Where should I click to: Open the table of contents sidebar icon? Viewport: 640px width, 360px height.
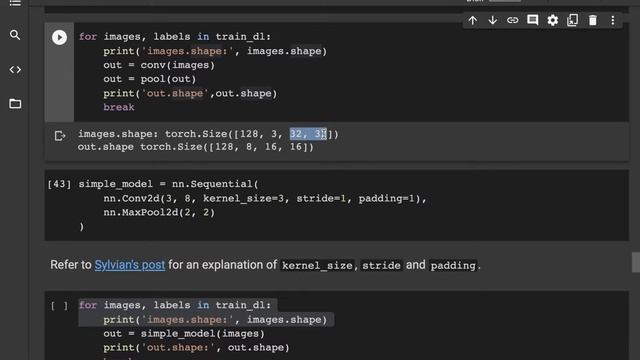pyautogui.click(x=15, y=3)
